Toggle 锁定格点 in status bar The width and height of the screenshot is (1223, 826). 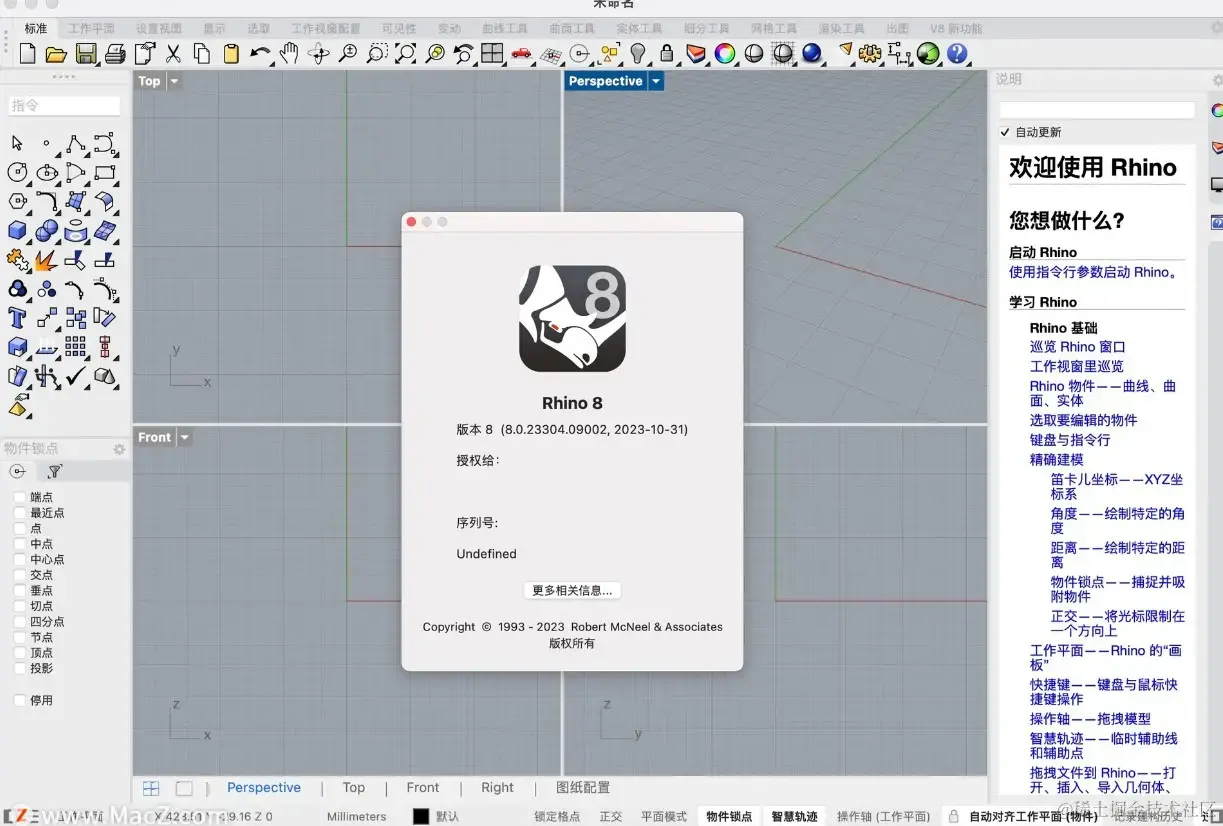(x=557, y=816)
